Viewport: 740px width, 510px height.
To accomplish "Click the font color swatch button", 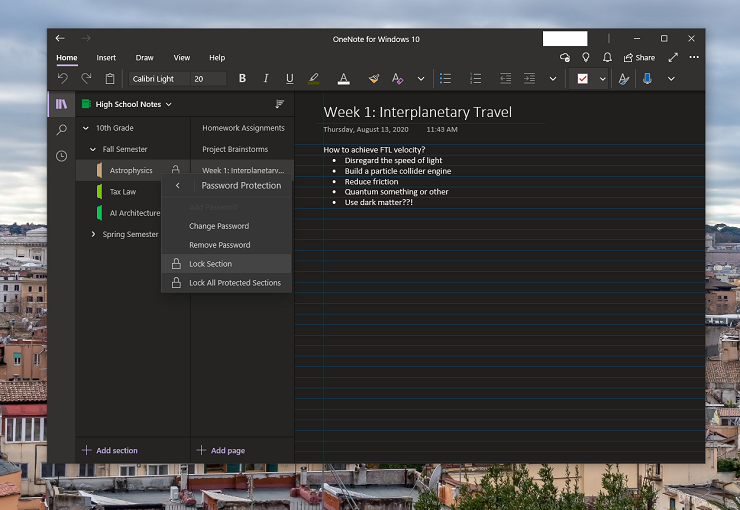I will tap(343, 78).
